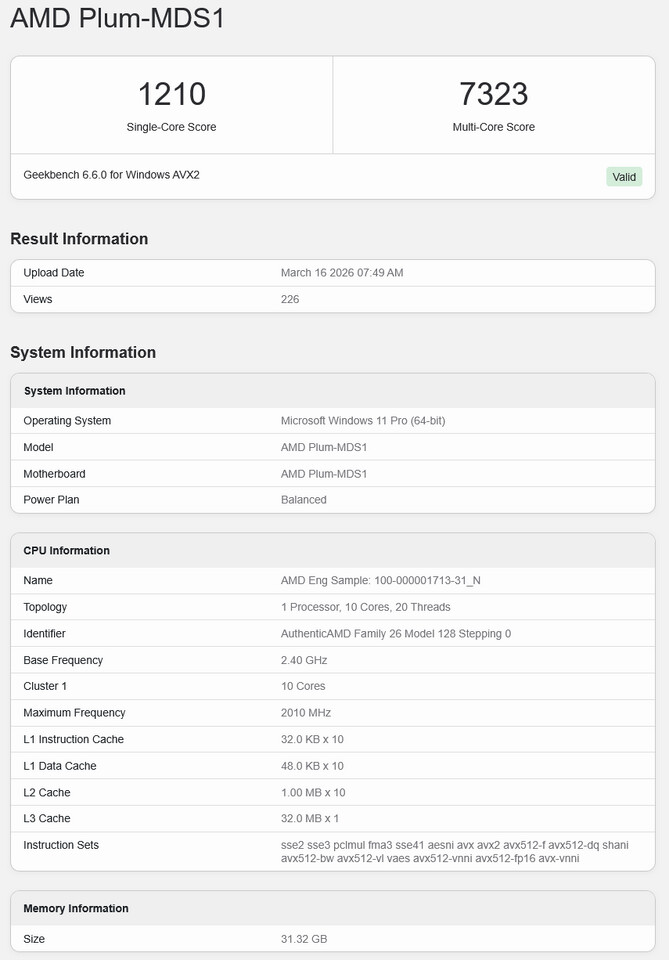Click the System Information table header

(75, 391)
